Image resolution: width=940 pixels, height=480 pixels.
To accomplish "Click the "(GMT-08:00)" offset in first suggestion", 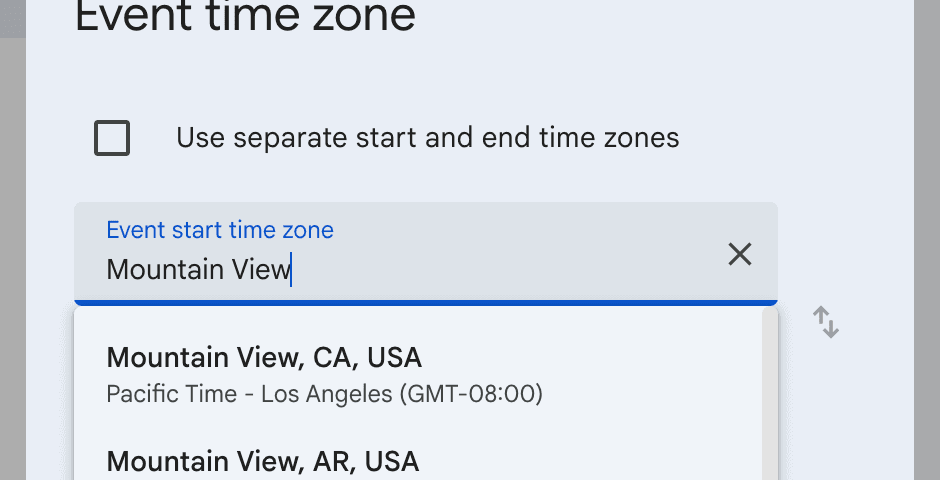I will (471, 394).
